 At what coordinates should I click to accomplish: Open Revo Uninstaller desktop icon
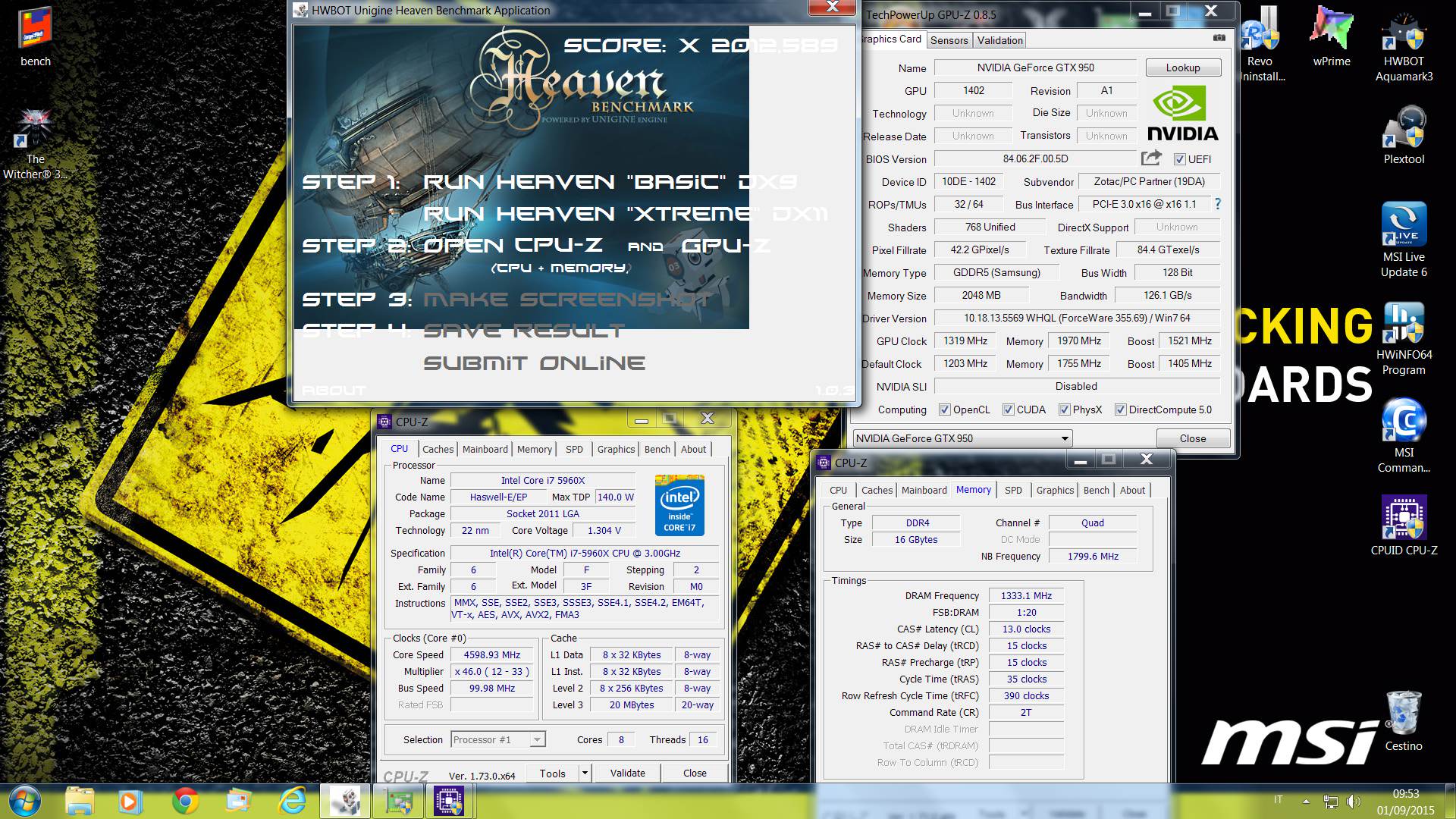click(x=1260, y=42)
